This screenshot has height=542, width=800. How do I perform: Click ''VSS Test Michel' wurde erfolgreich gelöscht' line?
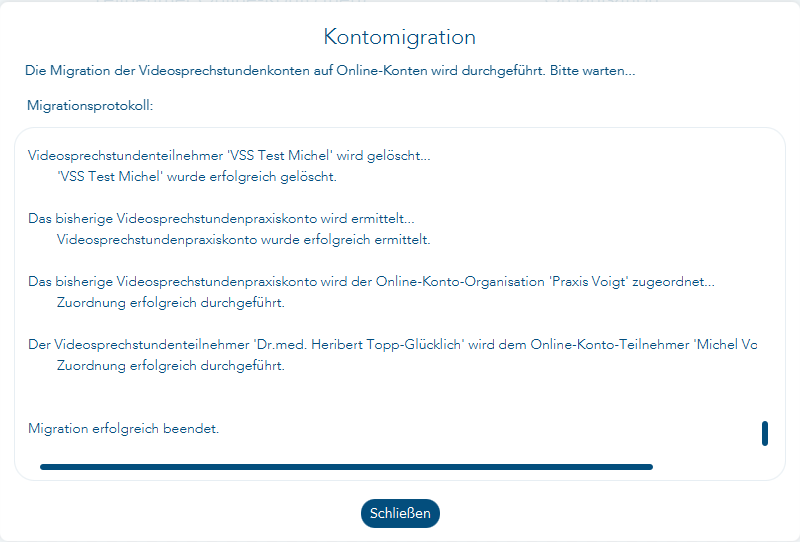(197, 177)
